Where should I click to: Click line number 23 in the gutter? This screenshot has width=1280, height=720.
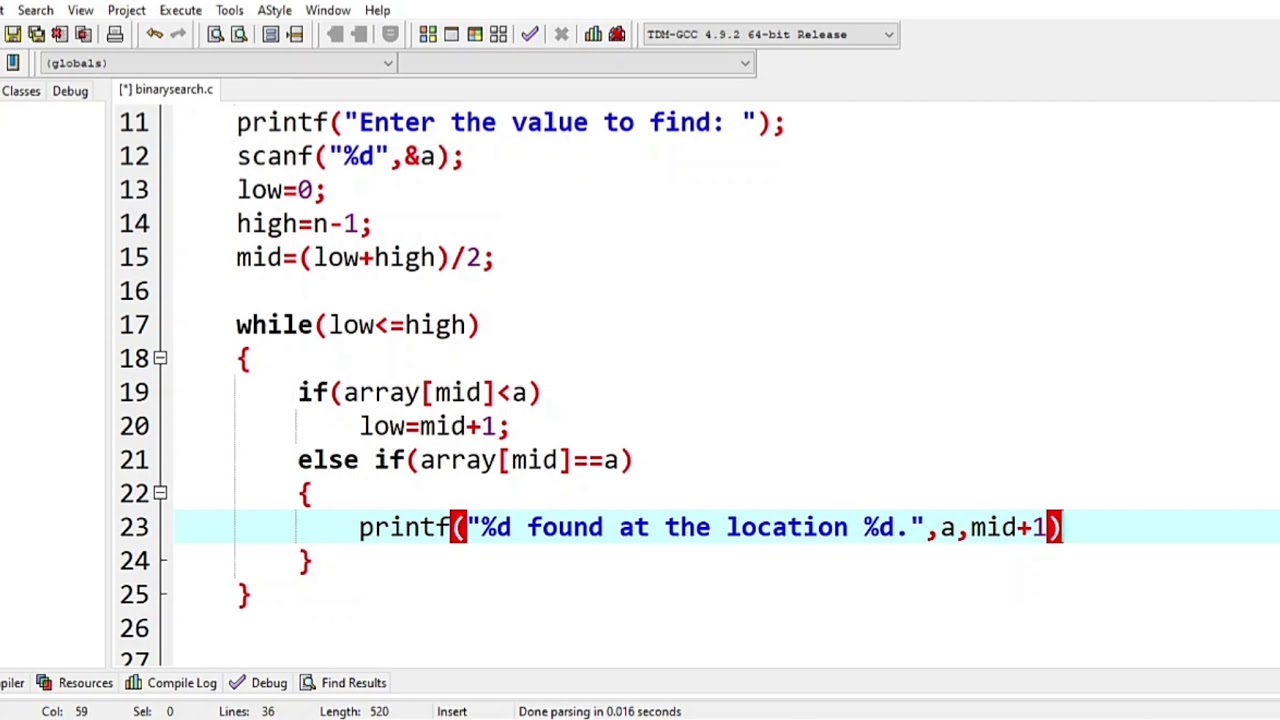pos(134,527)
